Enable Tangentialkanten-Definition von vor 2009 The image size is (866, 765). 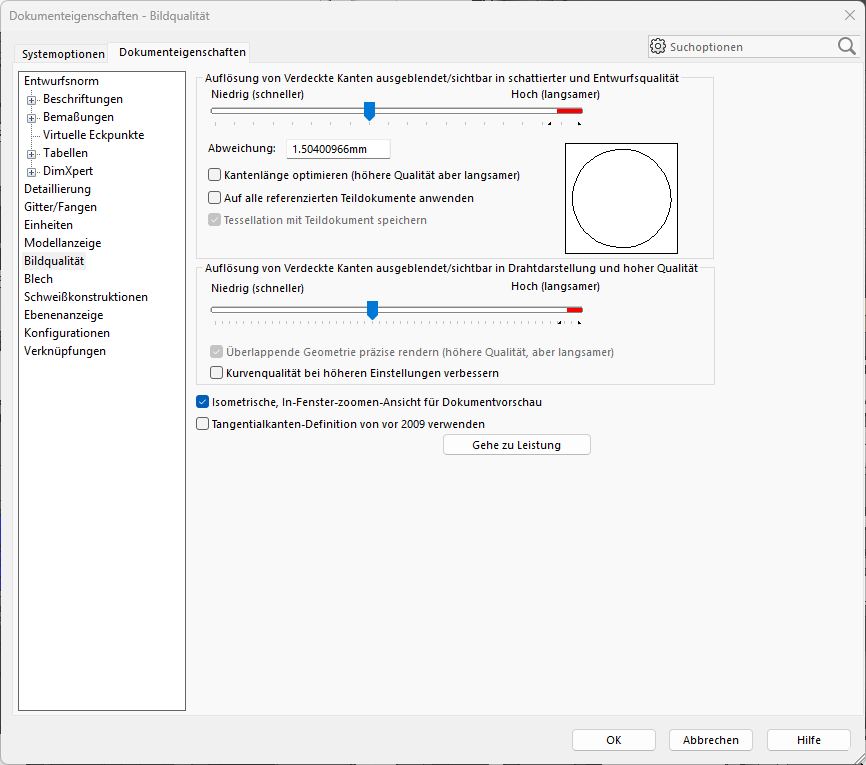click(x=203, y=424)
